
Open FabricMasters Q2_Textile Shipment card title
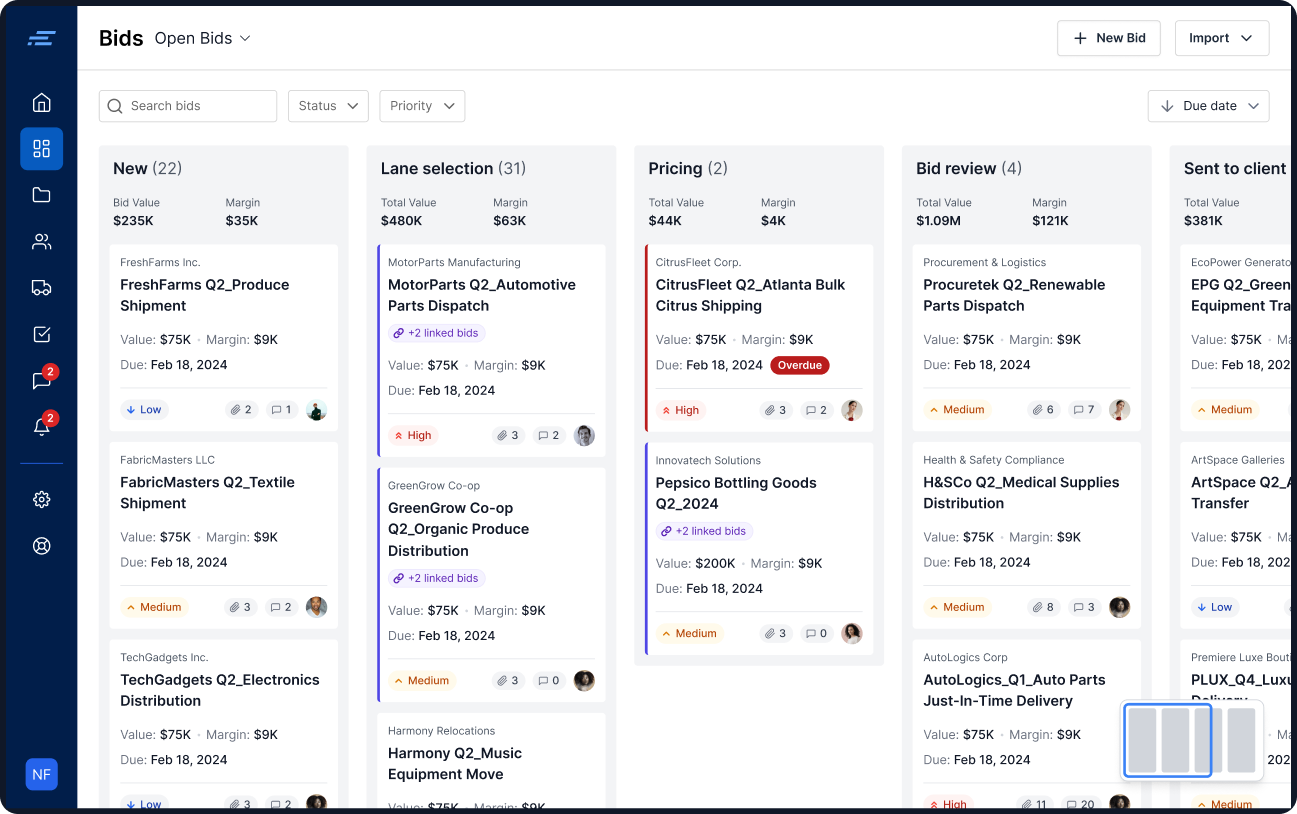(x=207, y=493)
